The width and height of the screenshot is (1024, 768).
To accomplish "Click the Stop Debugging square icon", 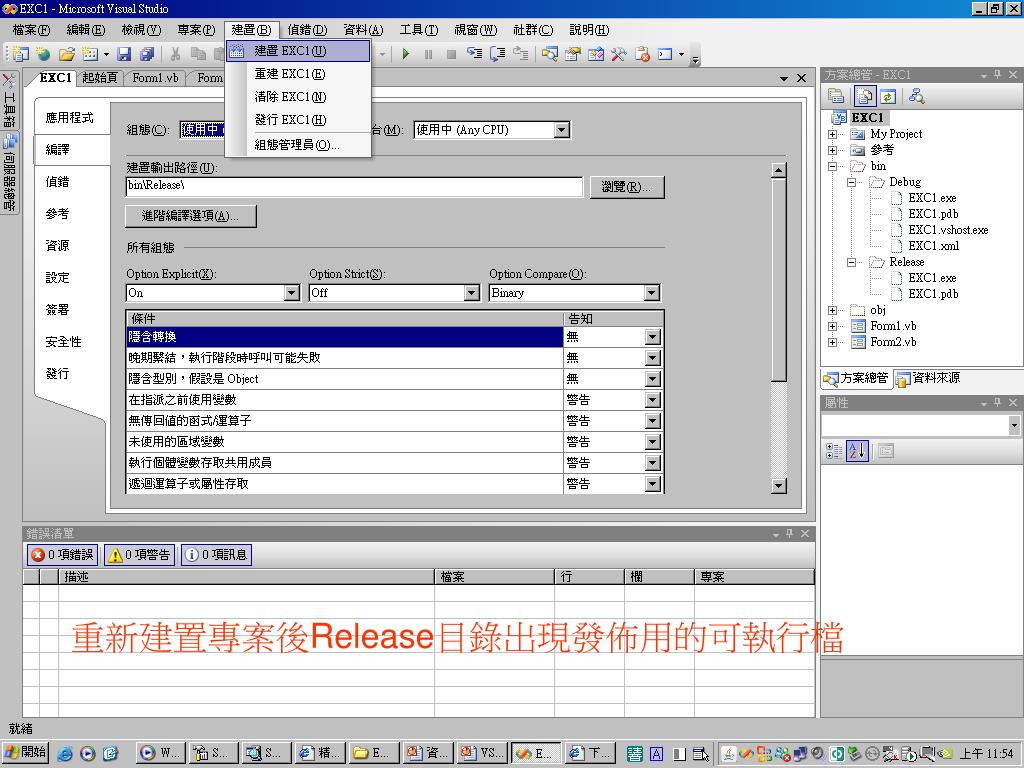I will [451, 54].
